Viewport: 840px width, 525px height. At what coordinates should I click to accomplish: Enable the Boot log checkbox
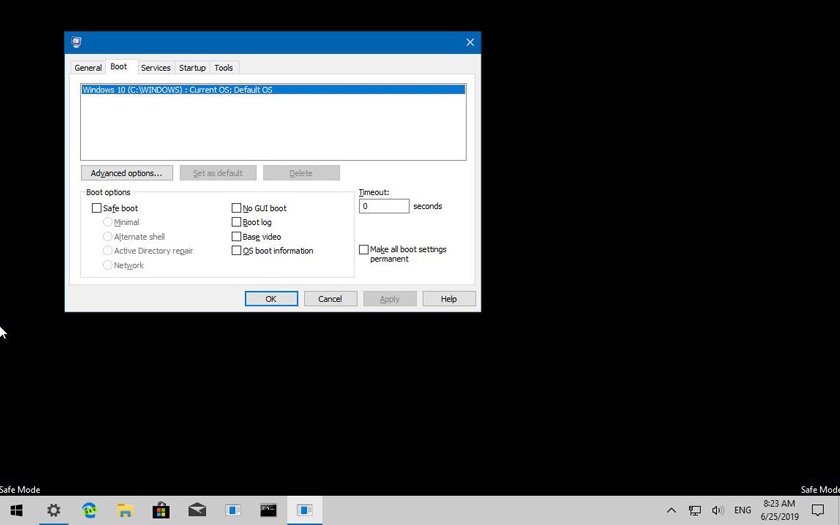click(237, 222)
